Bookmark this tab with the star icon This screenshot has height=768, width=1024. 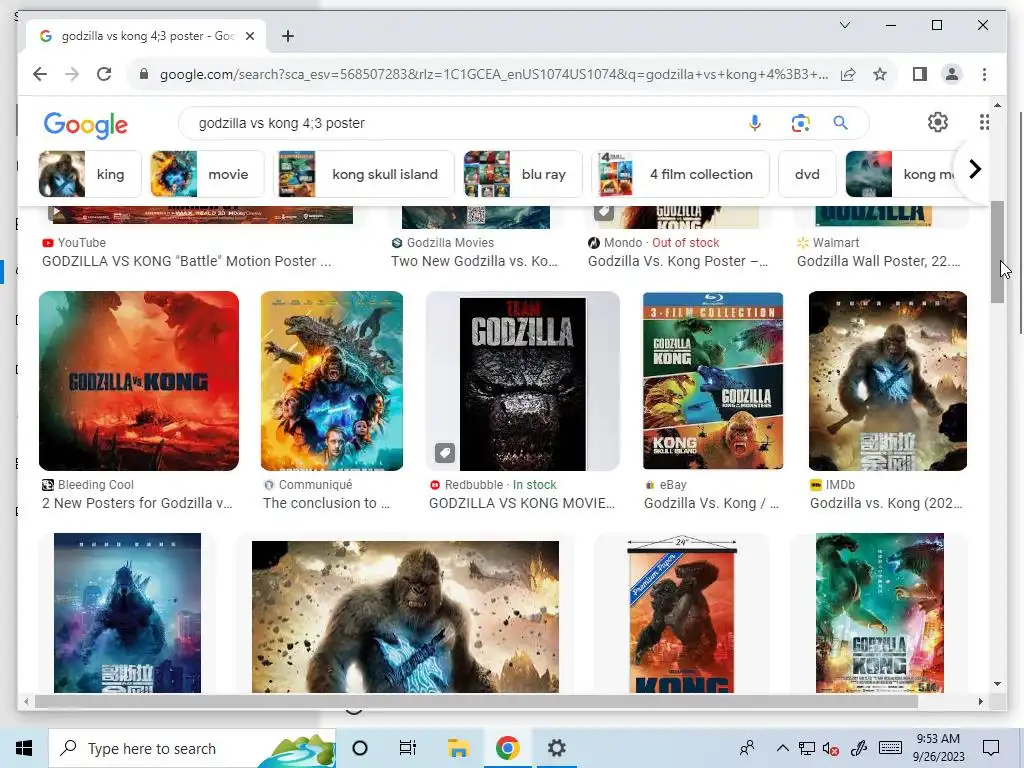880,74
